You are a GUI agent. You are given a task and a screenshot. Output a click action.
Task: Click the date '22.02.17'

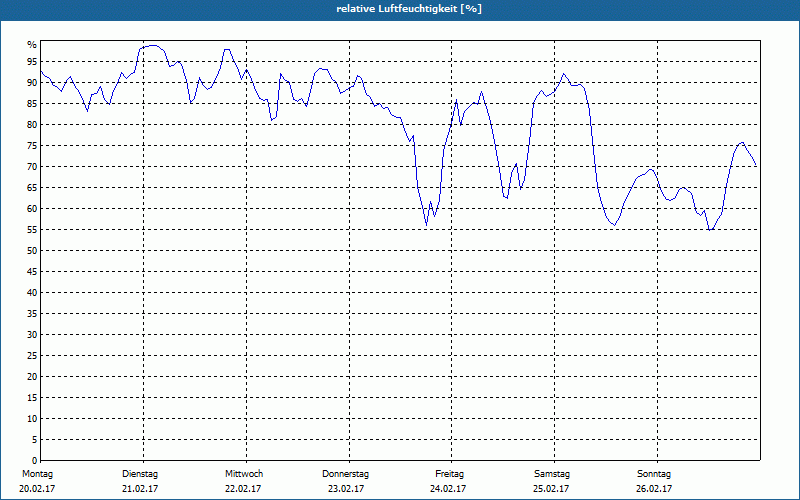243,489
